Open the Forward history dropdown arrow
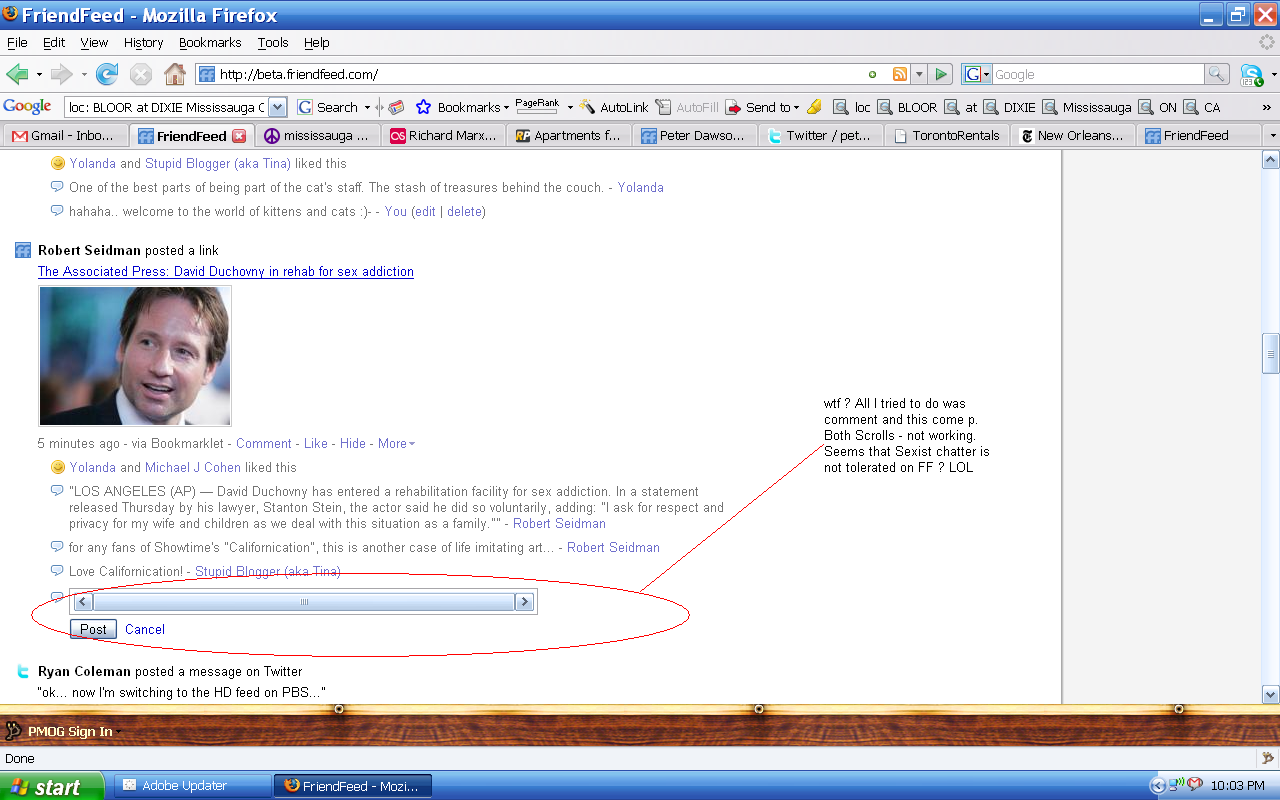The image size is (1280, 800). [x=83, y=74]
